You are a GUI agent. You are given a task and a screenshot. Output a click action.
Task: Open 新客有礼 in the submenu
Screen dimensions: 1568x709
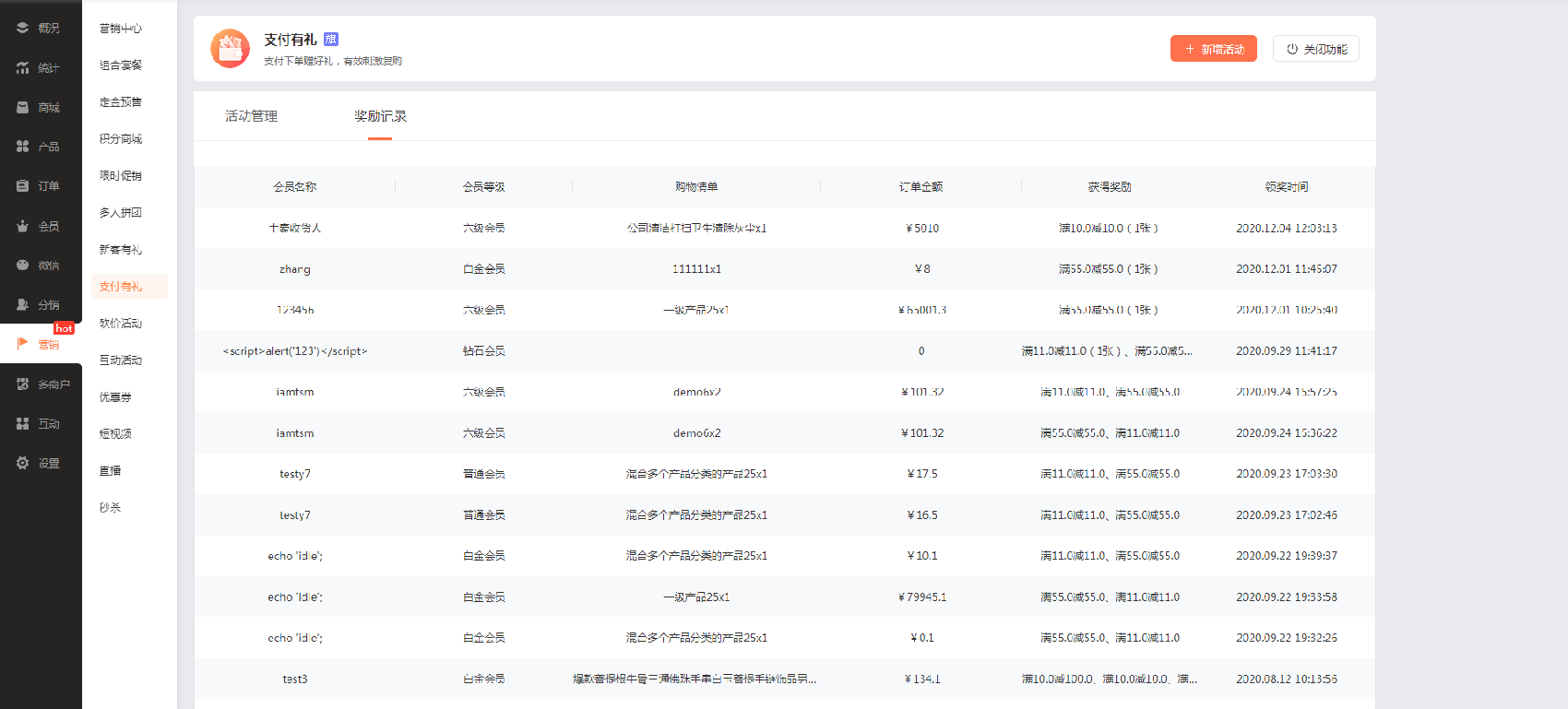[121, 250]
